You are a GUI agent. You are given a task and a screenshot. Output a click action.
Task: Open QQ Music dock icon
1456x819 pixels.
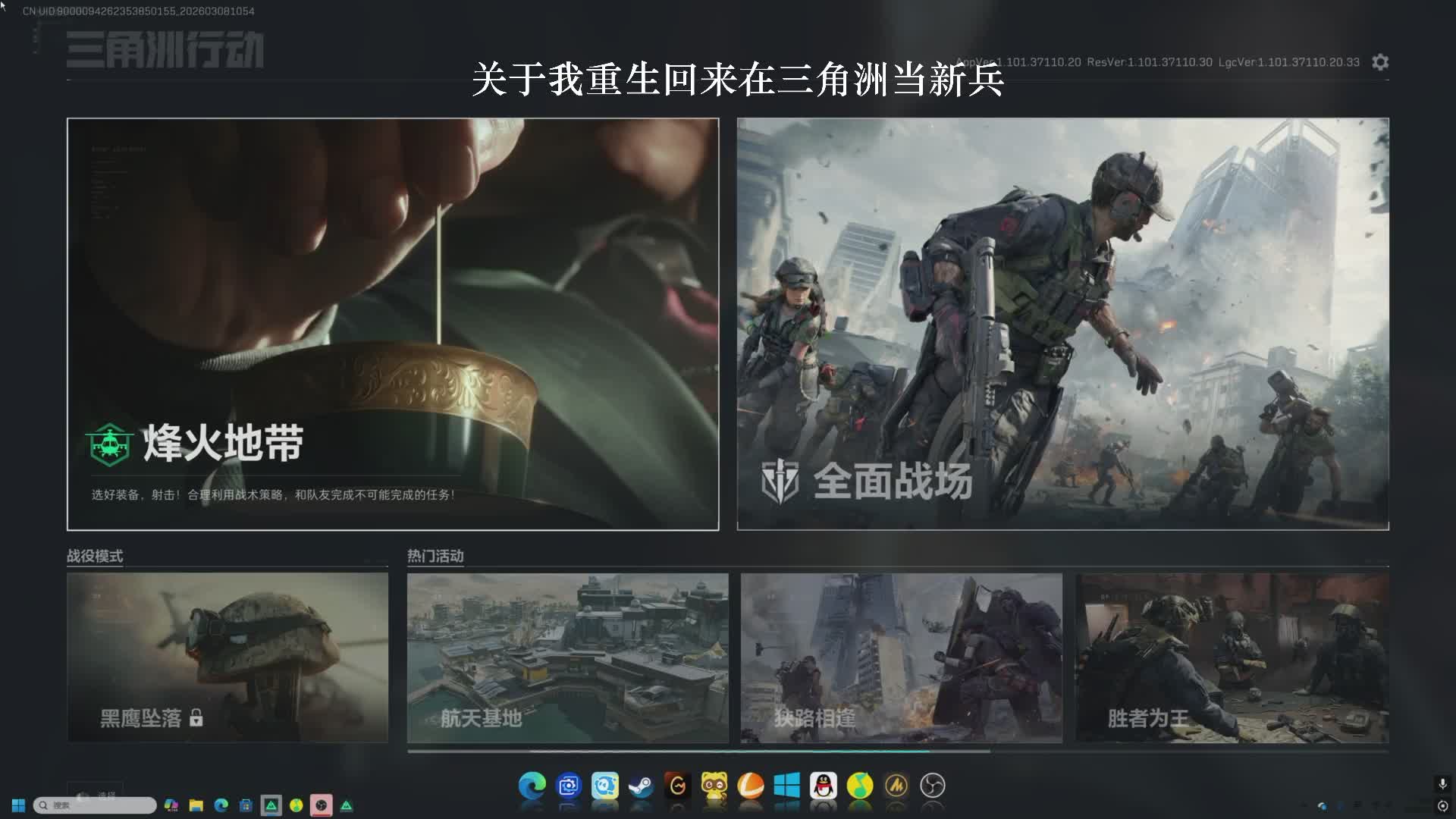(x=859, y=786)
